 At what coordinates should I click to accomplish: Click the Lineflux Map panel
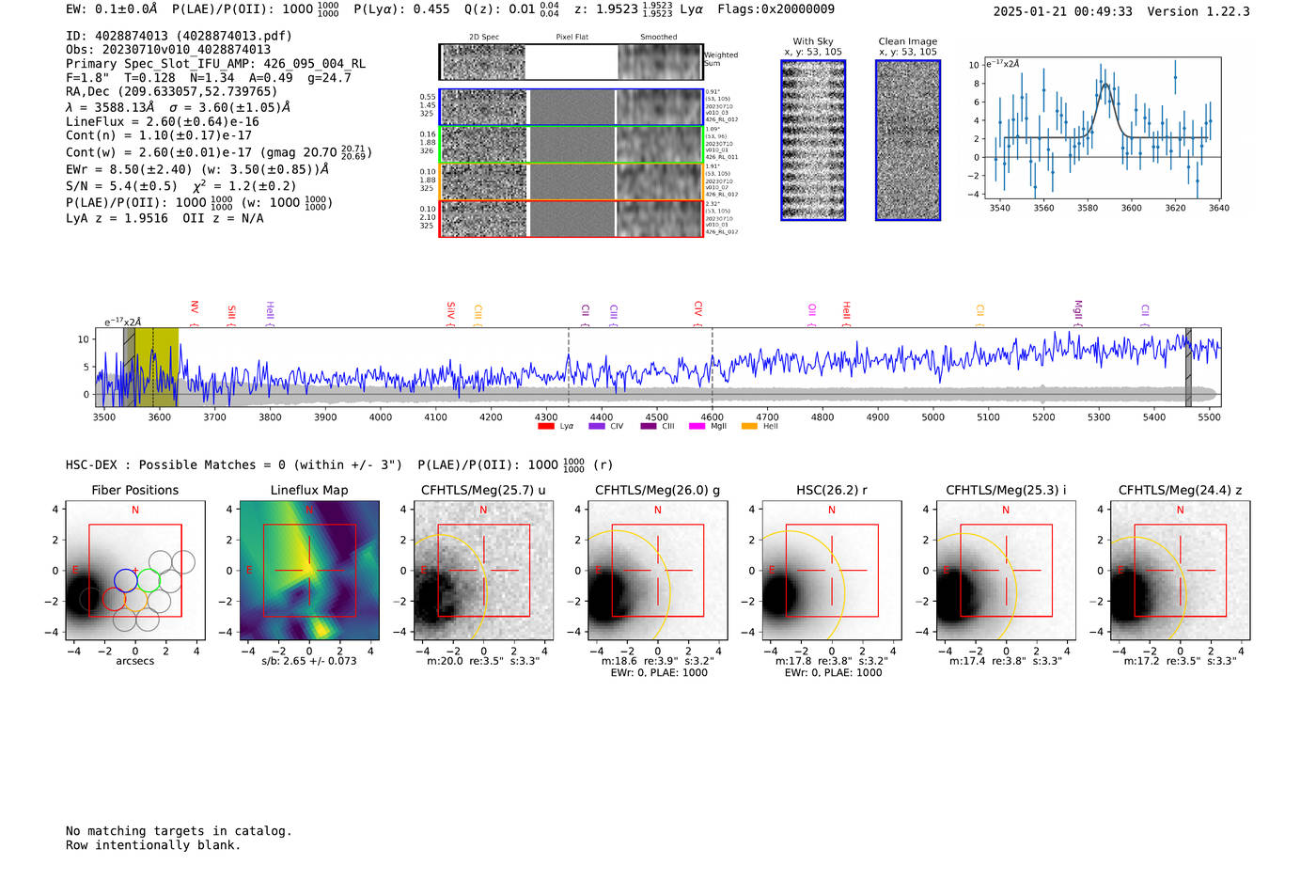click(309, 571)
